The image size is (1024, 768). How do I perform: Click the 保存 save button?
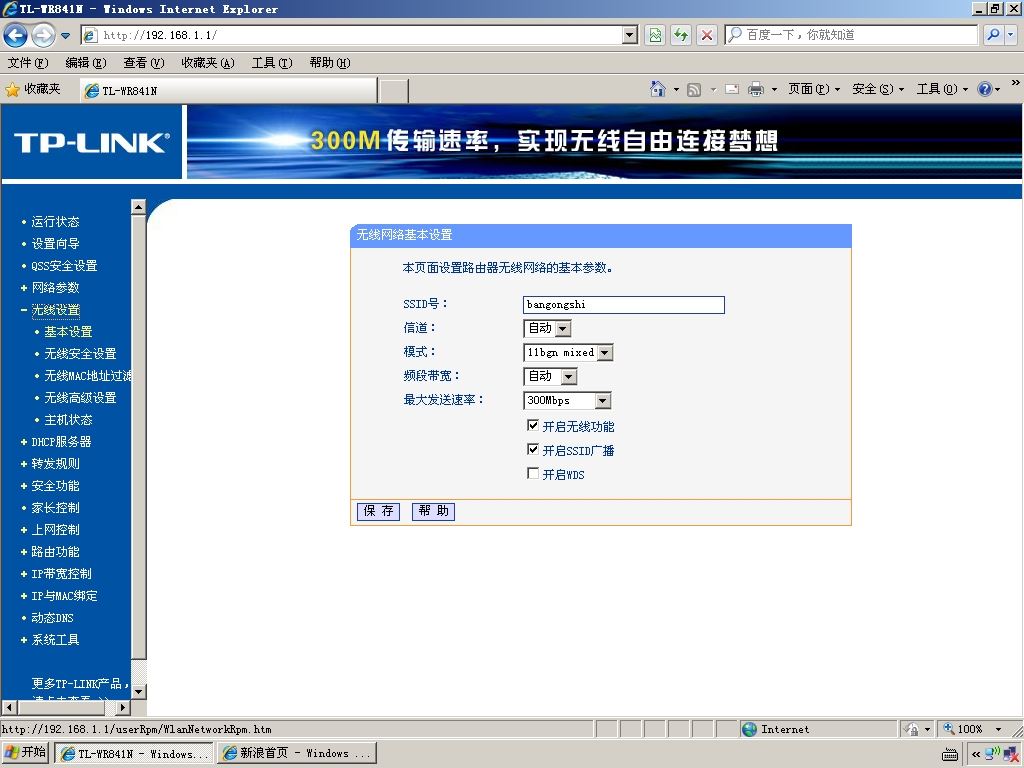click(x=379, y=511)
